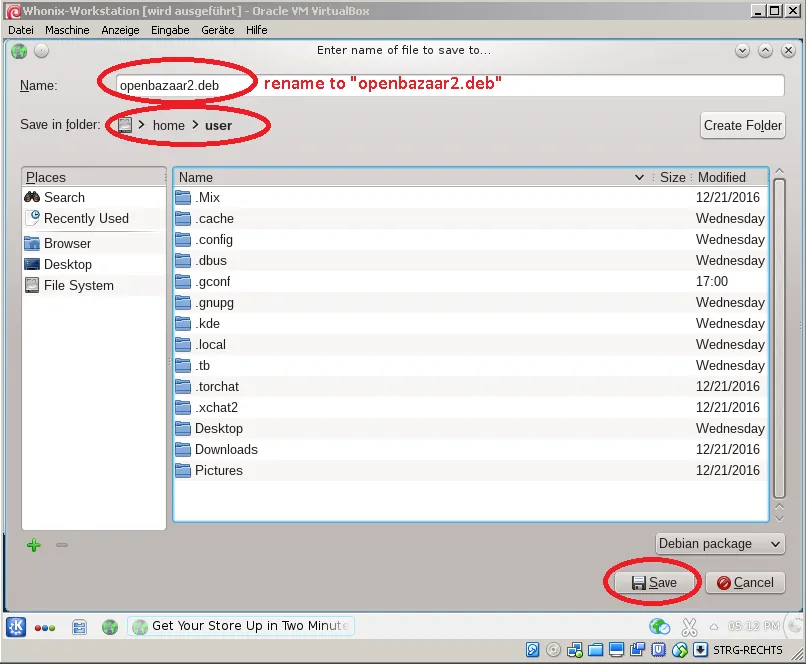Click the Name column sort arrow
Screen dimensions: 806x664
tap(639, 177)
